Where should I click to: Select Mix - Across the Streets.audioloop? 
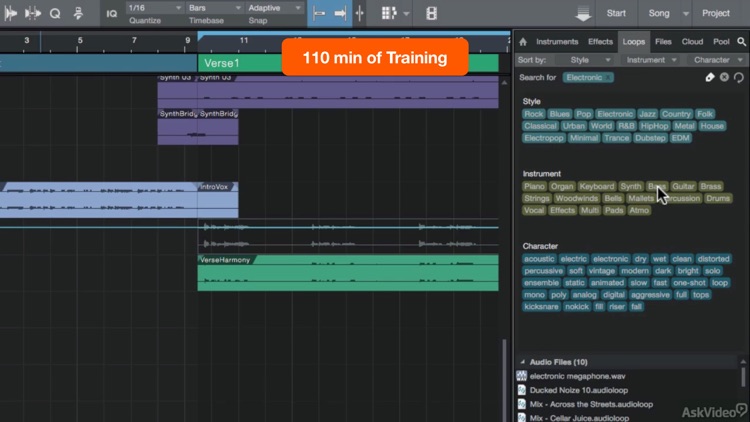pos(591,404)
